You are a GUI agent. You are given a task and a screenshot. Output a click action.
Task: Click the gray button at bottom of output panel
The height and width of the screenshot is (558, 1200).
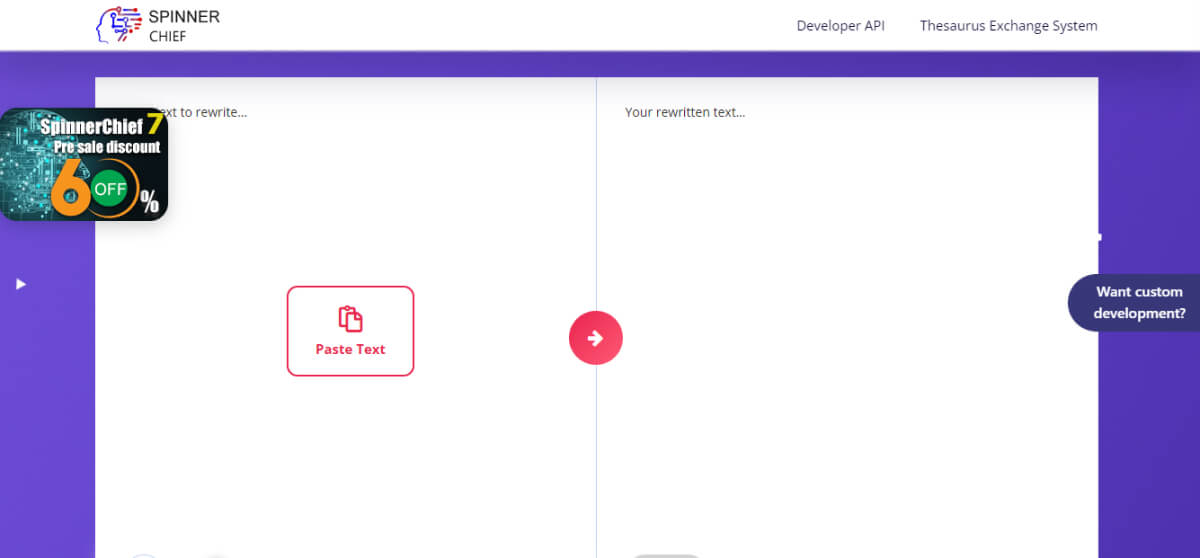pyautogui.click(x=667, y=554)
